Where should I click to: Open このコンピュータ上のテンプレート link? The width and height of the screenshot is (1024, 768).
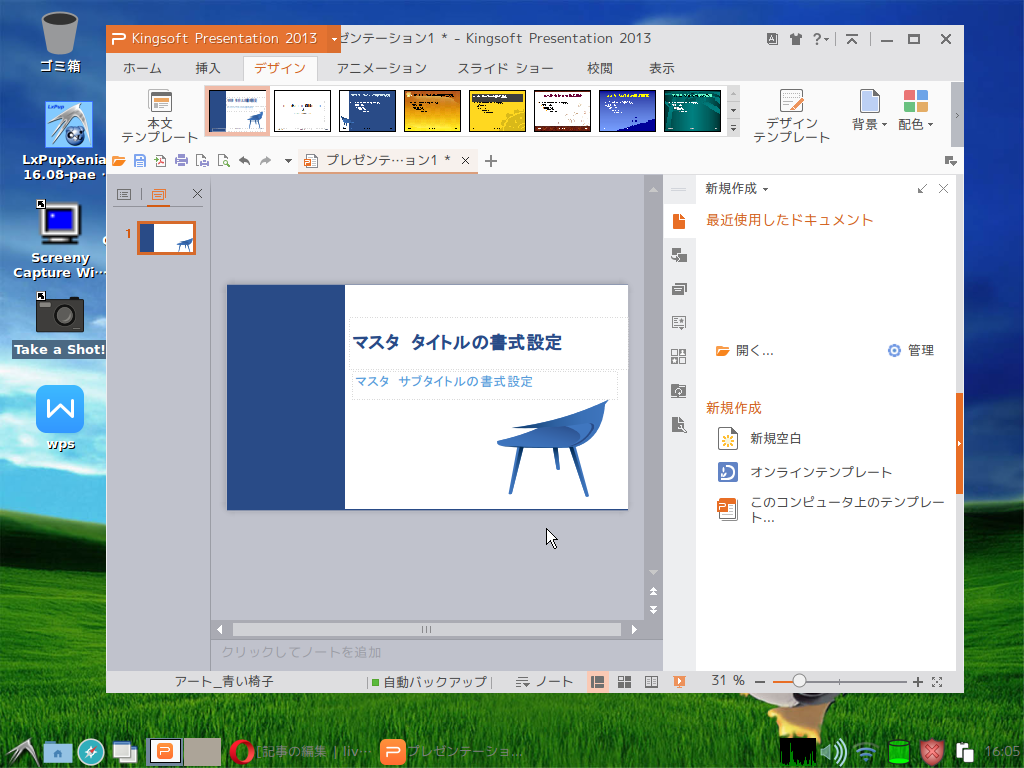tap(831, 509)
